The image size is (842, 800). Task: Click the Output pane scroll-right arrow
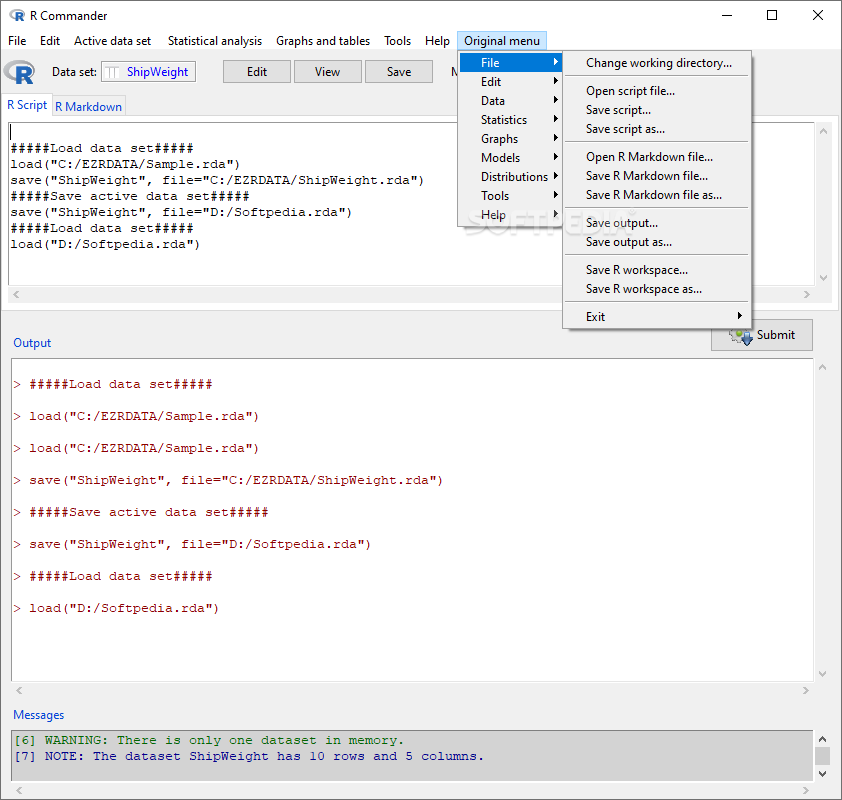[805, 690]
